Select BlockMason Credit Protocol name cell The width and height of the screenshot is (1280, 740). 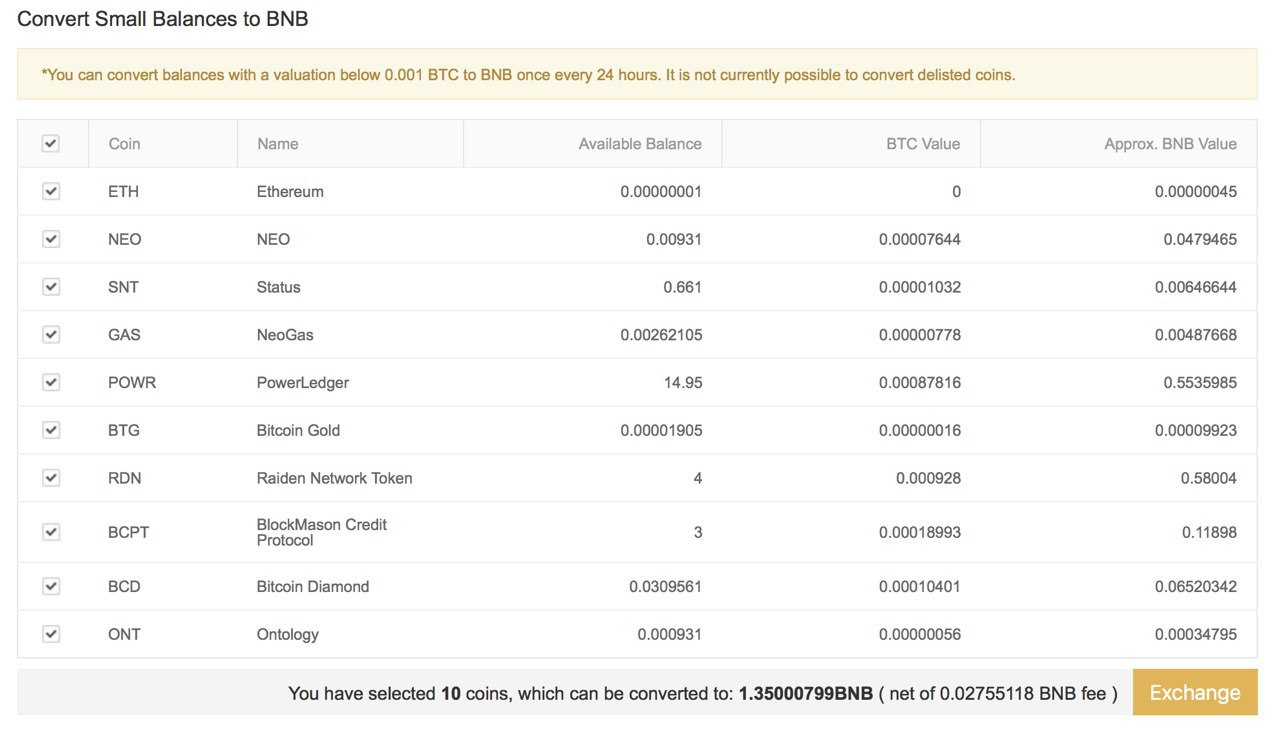[322, 532]
